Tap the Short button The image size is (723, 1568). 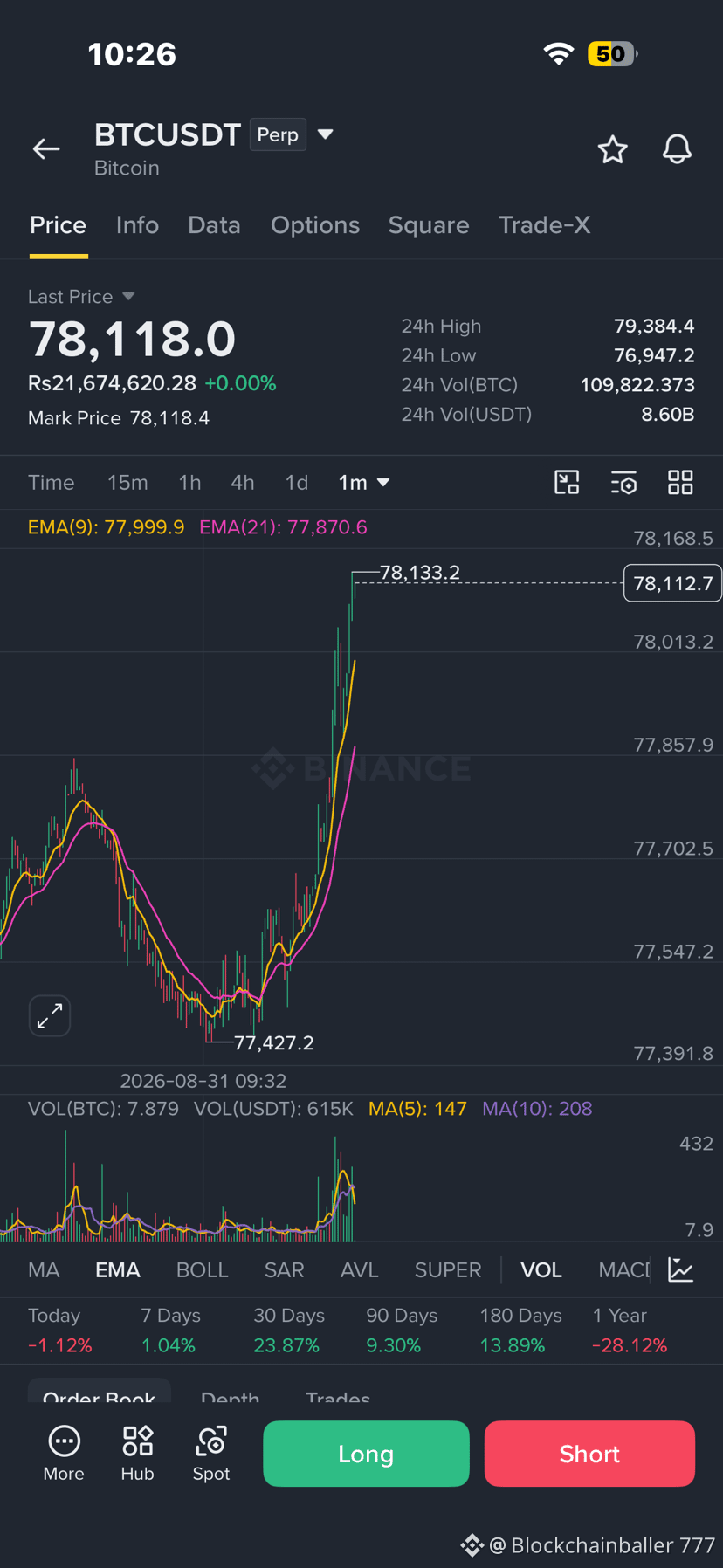click(x=589, y=1454)
